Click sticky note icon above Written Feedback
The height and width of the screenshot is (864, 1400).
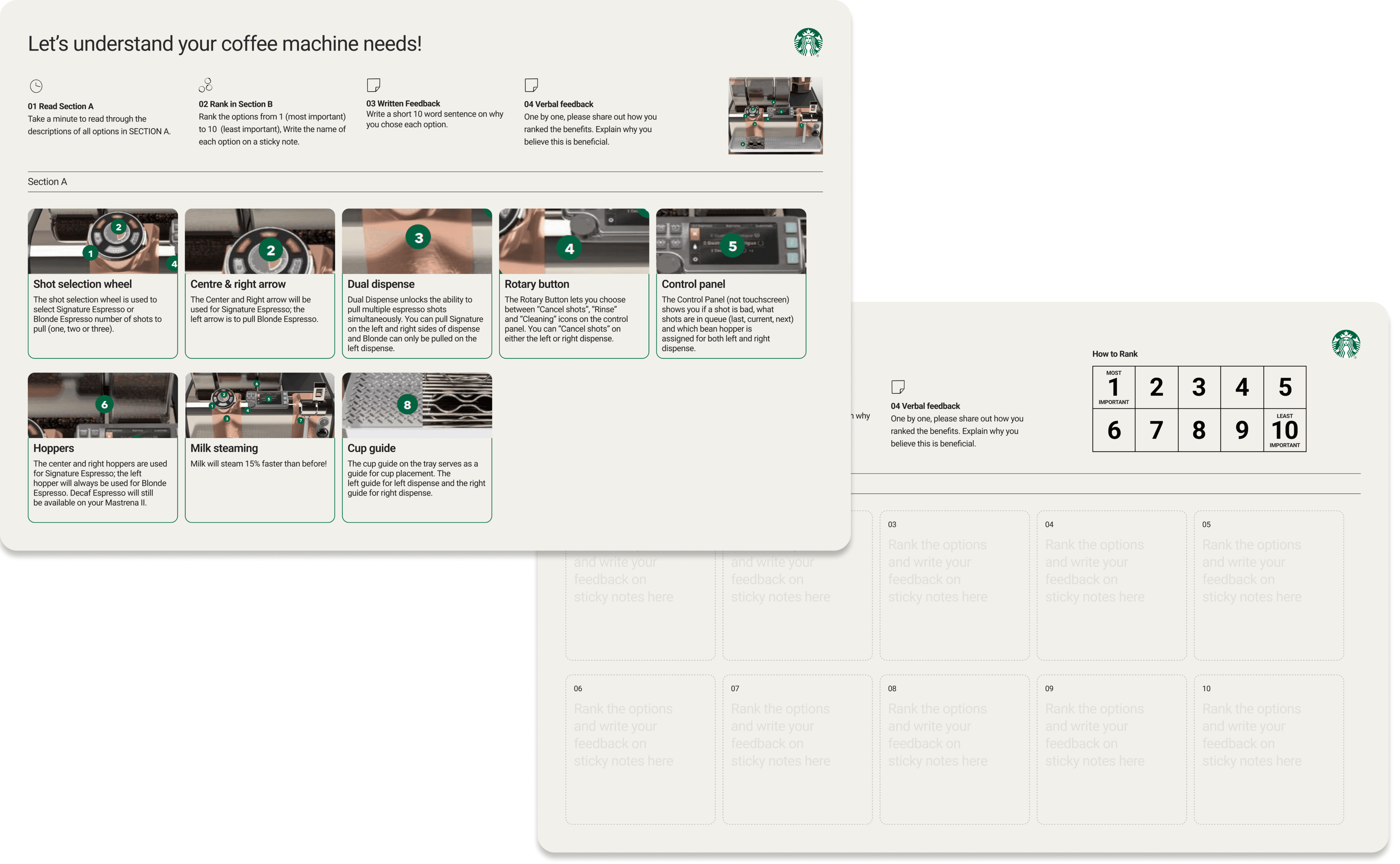[373, 85]
